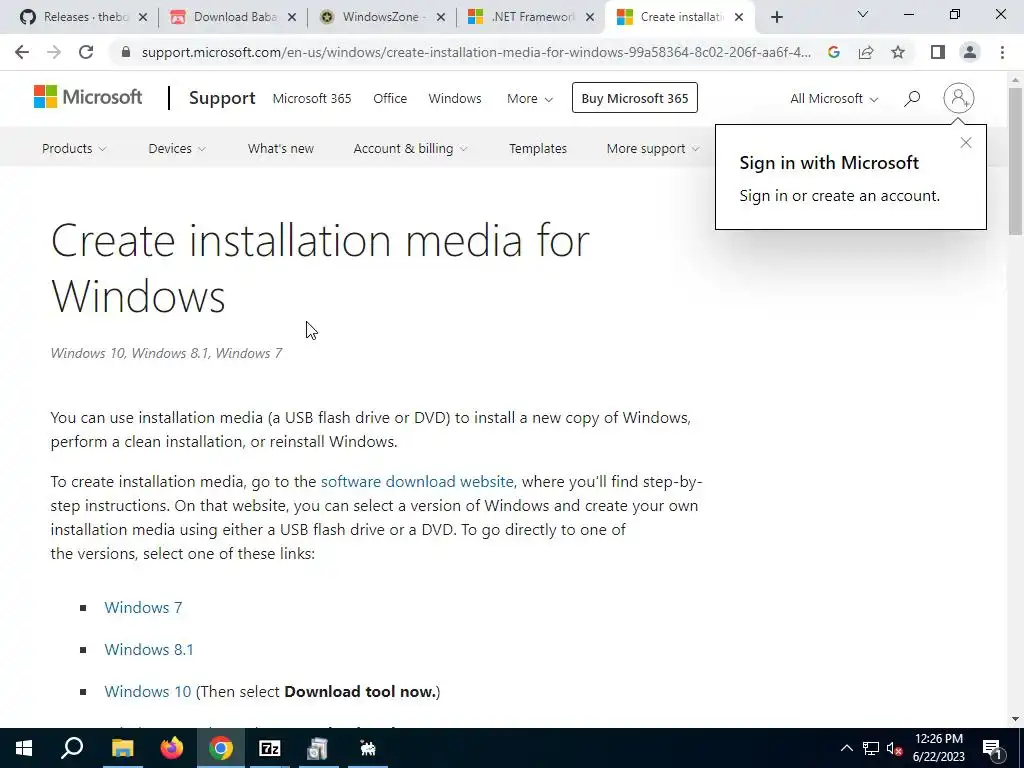
Task: Open the Windows 8.1 link
Action: 149,649
